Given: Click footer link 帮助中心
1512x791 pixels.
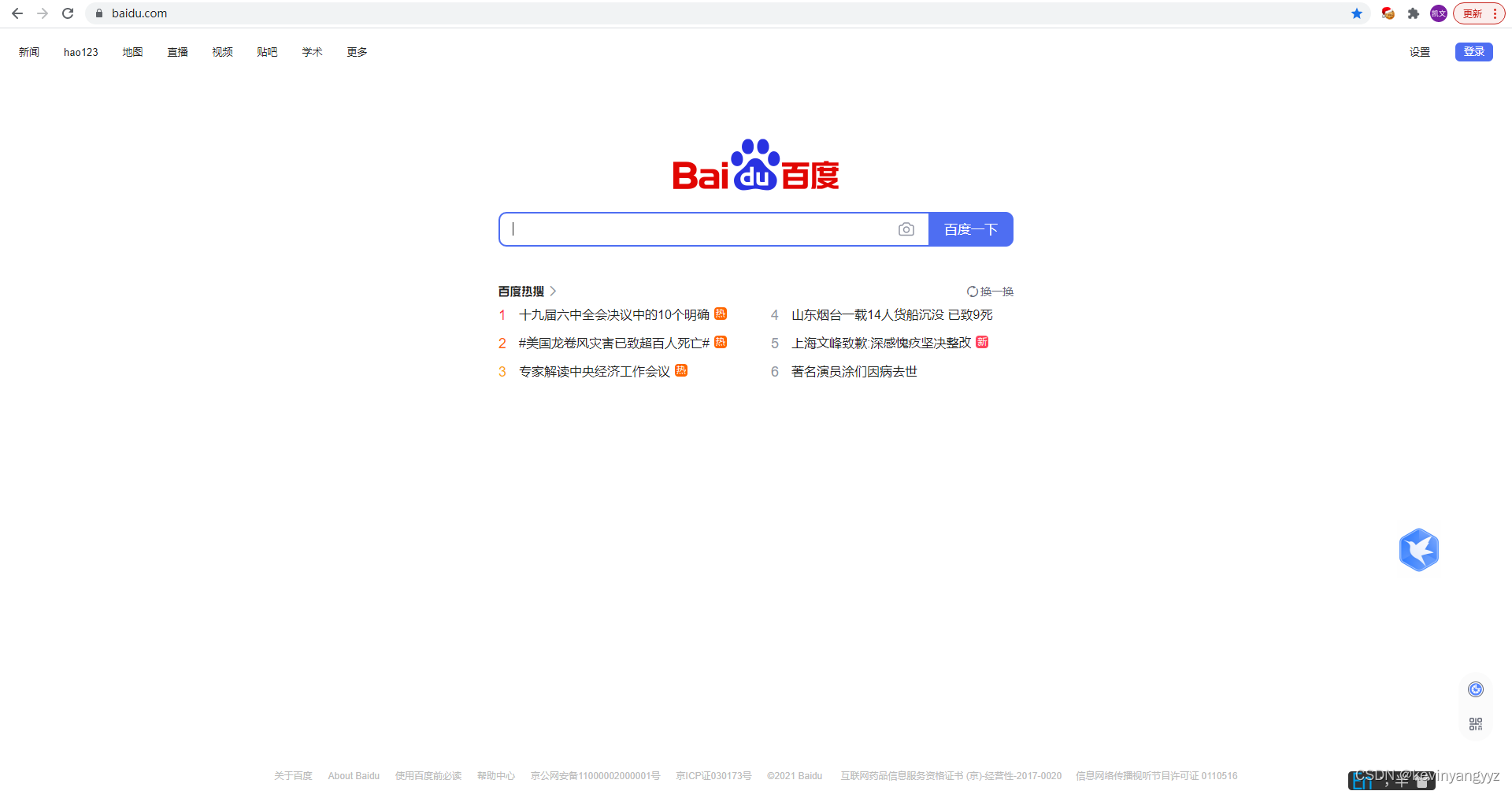Looking at the screenshot, I should pos(496,776).
